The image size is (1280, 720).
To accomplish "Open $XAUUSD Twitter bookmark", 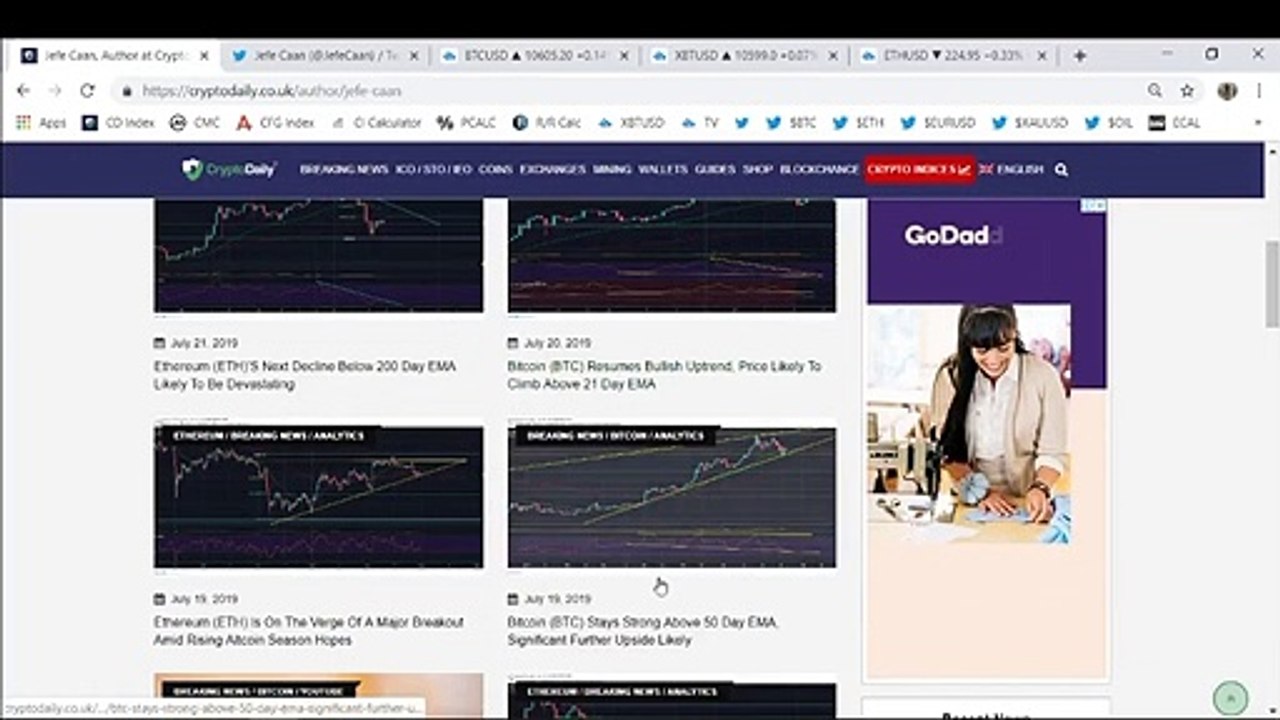I will click(1030, 123).
